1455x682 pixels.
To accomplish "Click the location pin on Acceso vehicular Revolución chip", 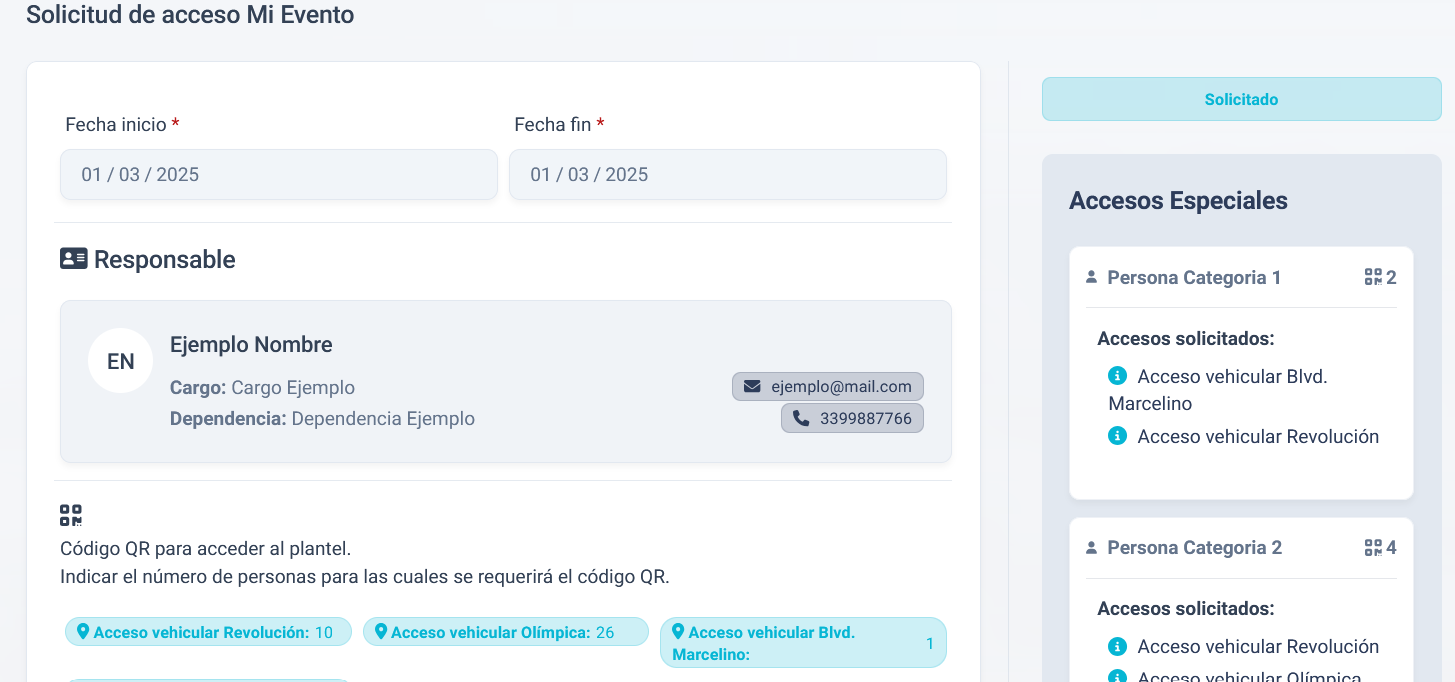I will 83,631.
